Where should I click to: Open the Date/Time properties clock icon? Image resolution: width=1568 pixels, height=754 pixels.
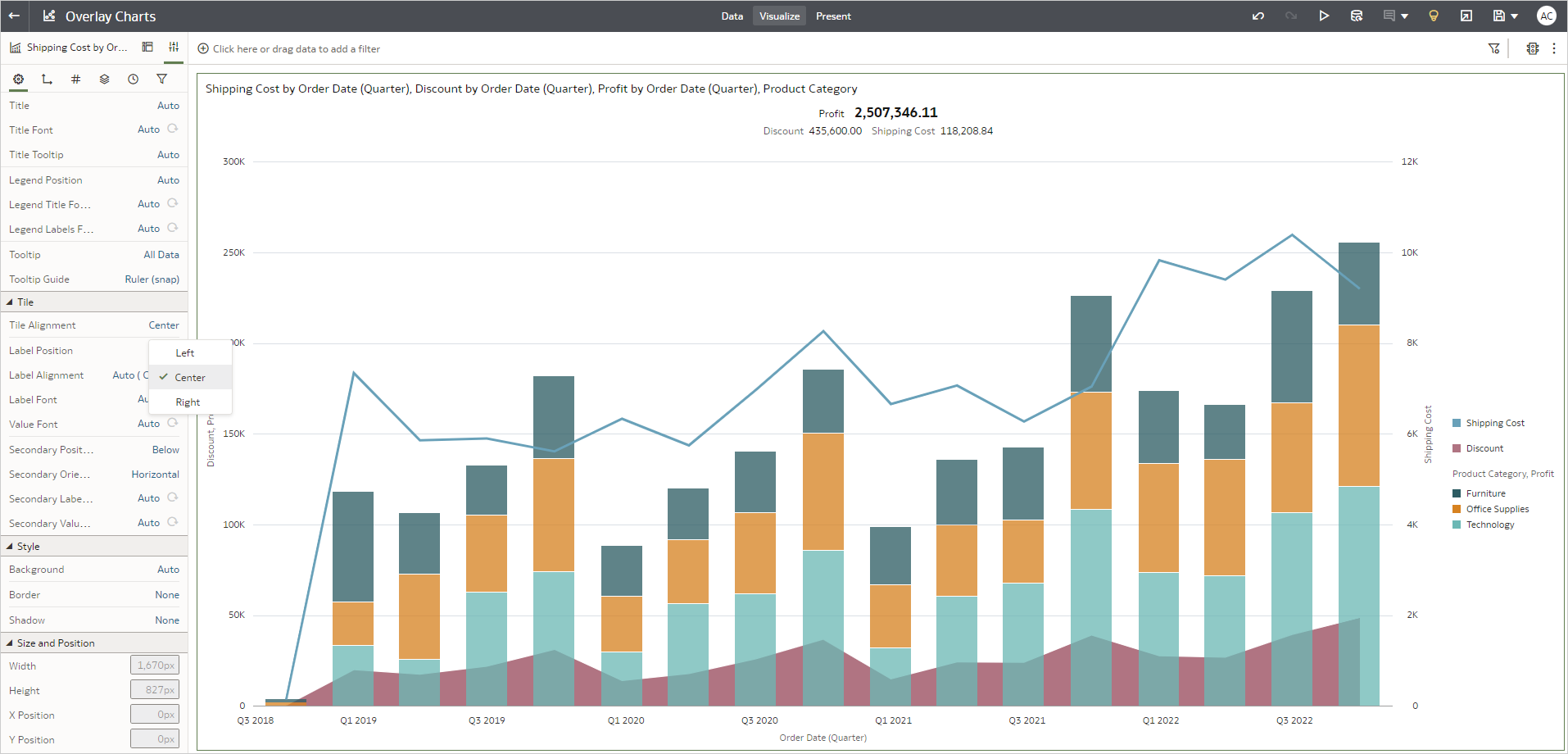tap(133, 79)
